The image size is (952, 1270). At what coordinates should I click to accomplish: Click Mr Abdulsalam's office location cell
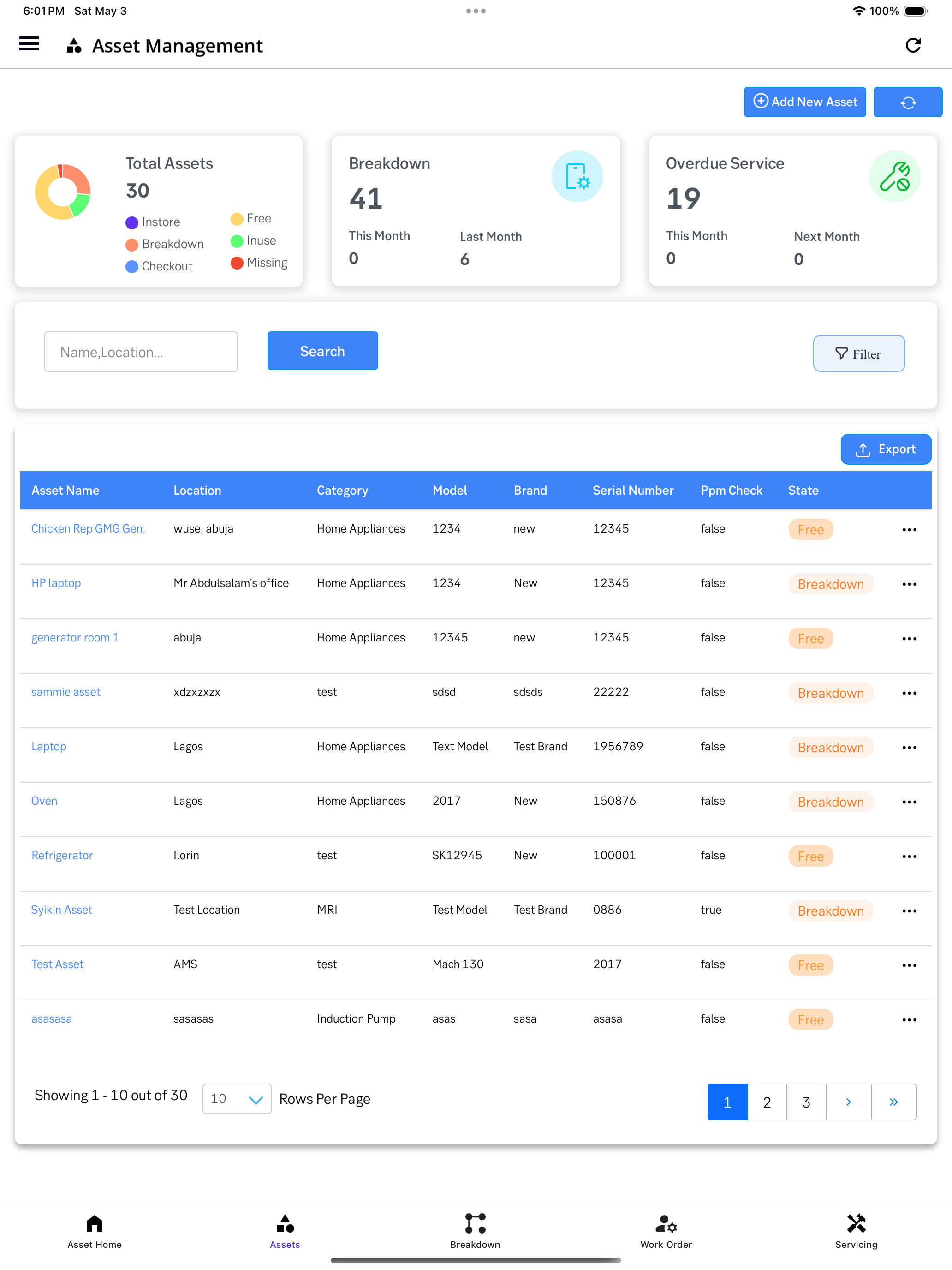(231, 583)
